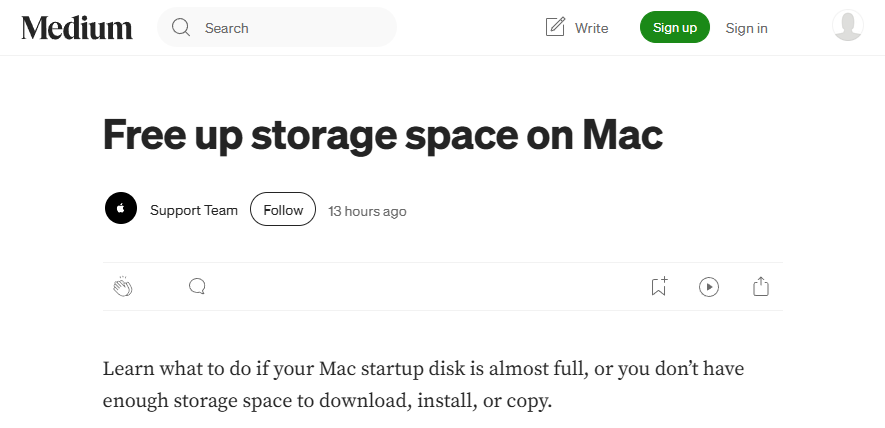Click the Write pencil icon
885x428 pixels.
coord(555,28)
